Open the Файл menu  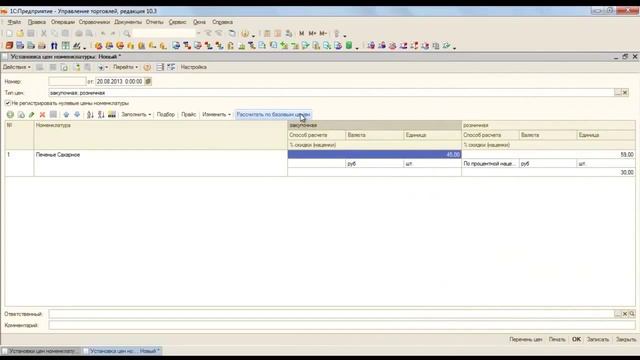coord(14,22)
